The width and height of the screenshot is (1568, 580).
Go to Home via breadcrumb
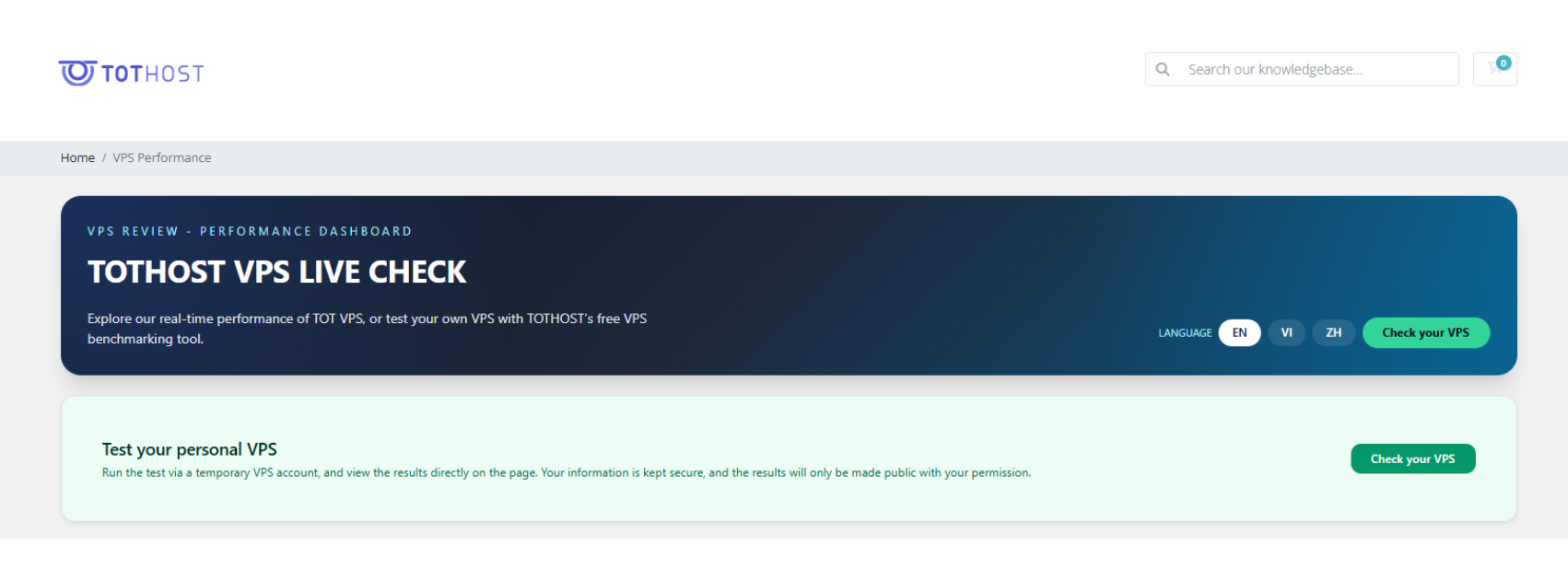77,157
